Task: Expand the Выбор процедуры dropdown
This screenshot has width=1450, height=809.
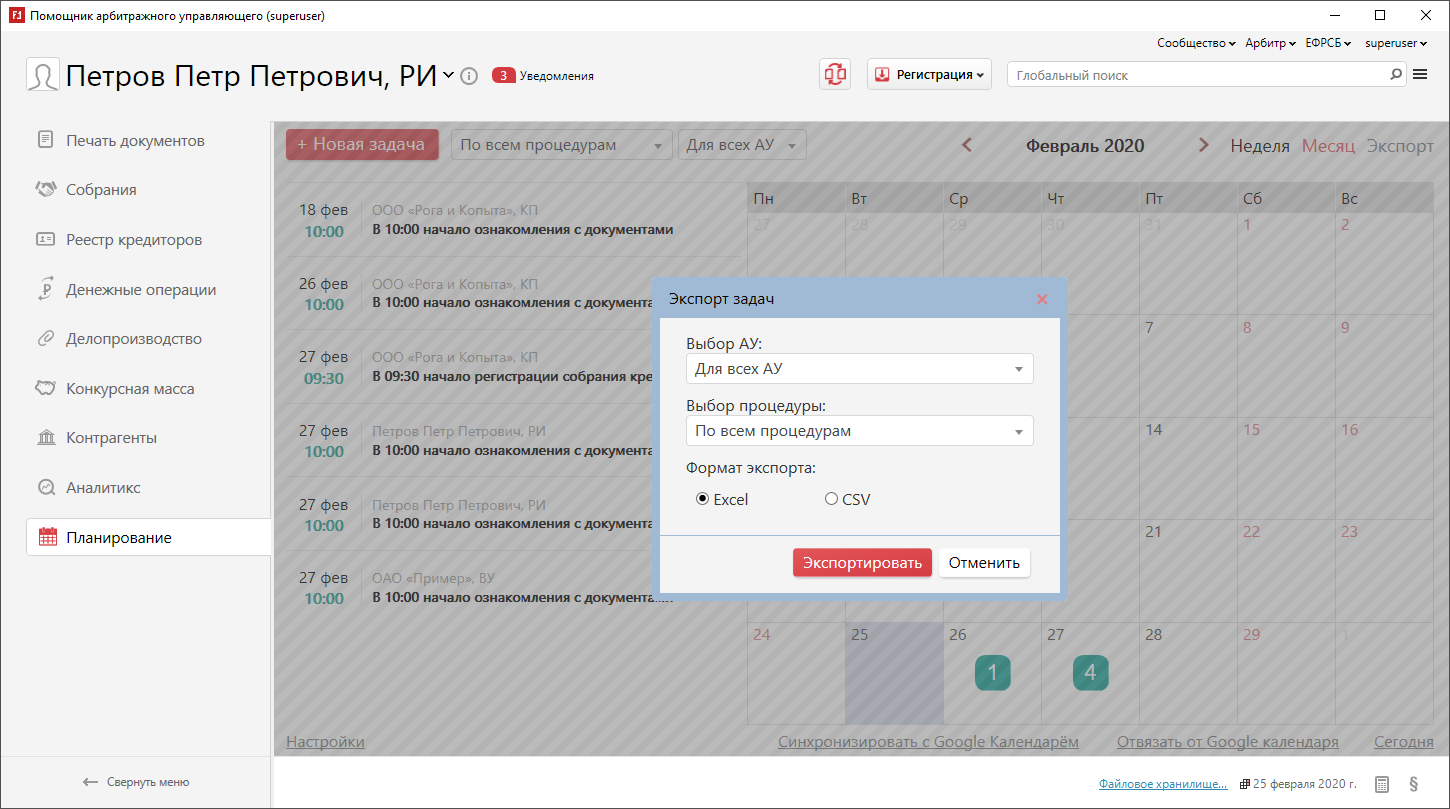Action: [859, 431]
